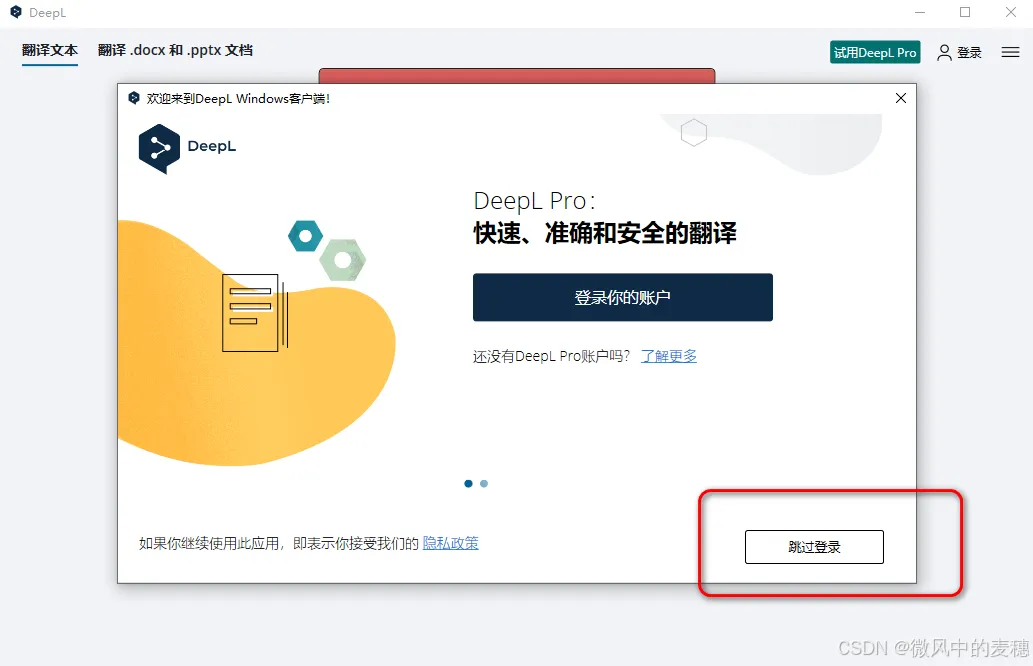Close the DeepL welcome dialog
This screenshot has height=666, width=1033.
point(901,98)
